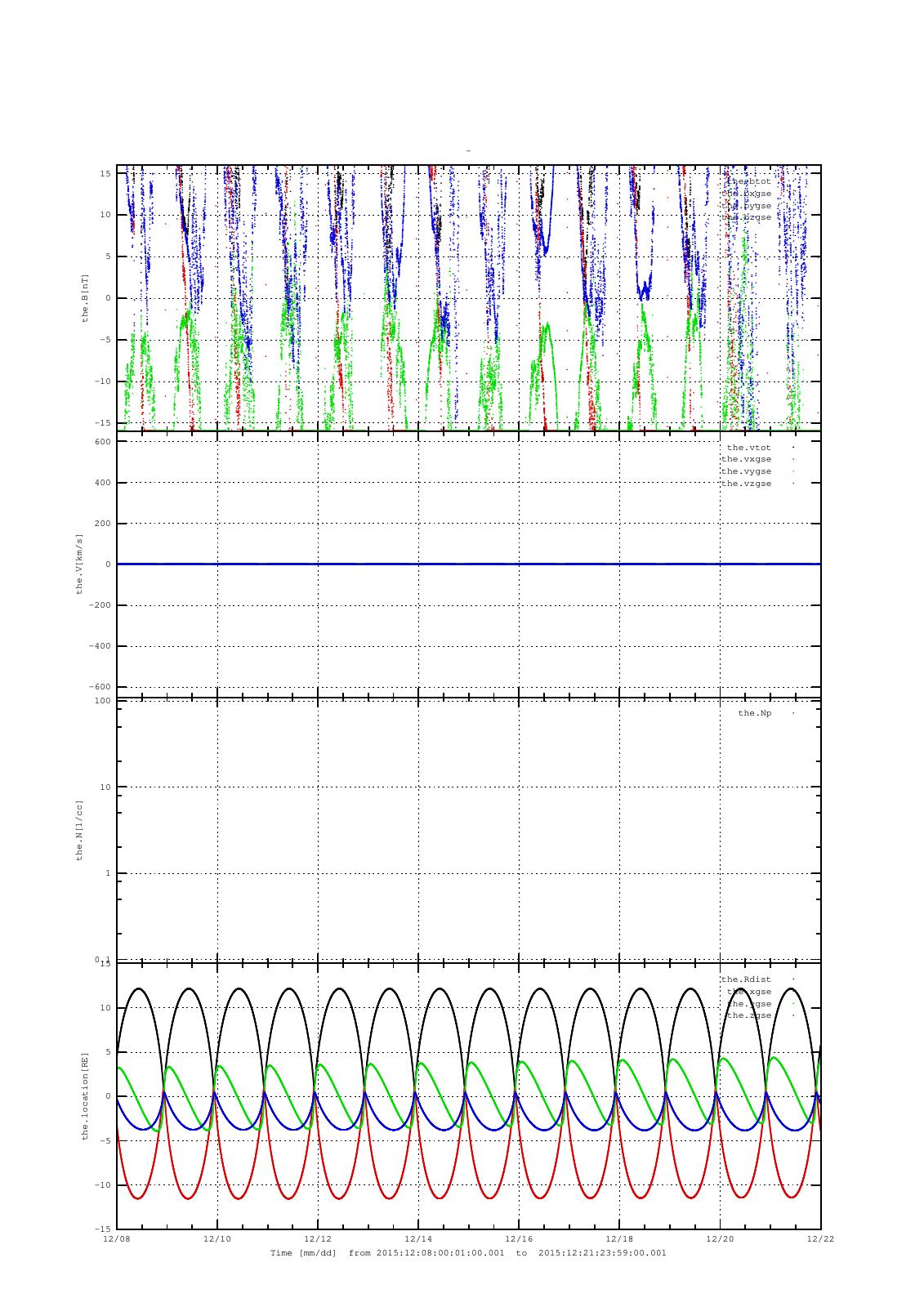
Task: Click the '600' velocity axis tick
Action: (x=103, y=442)
